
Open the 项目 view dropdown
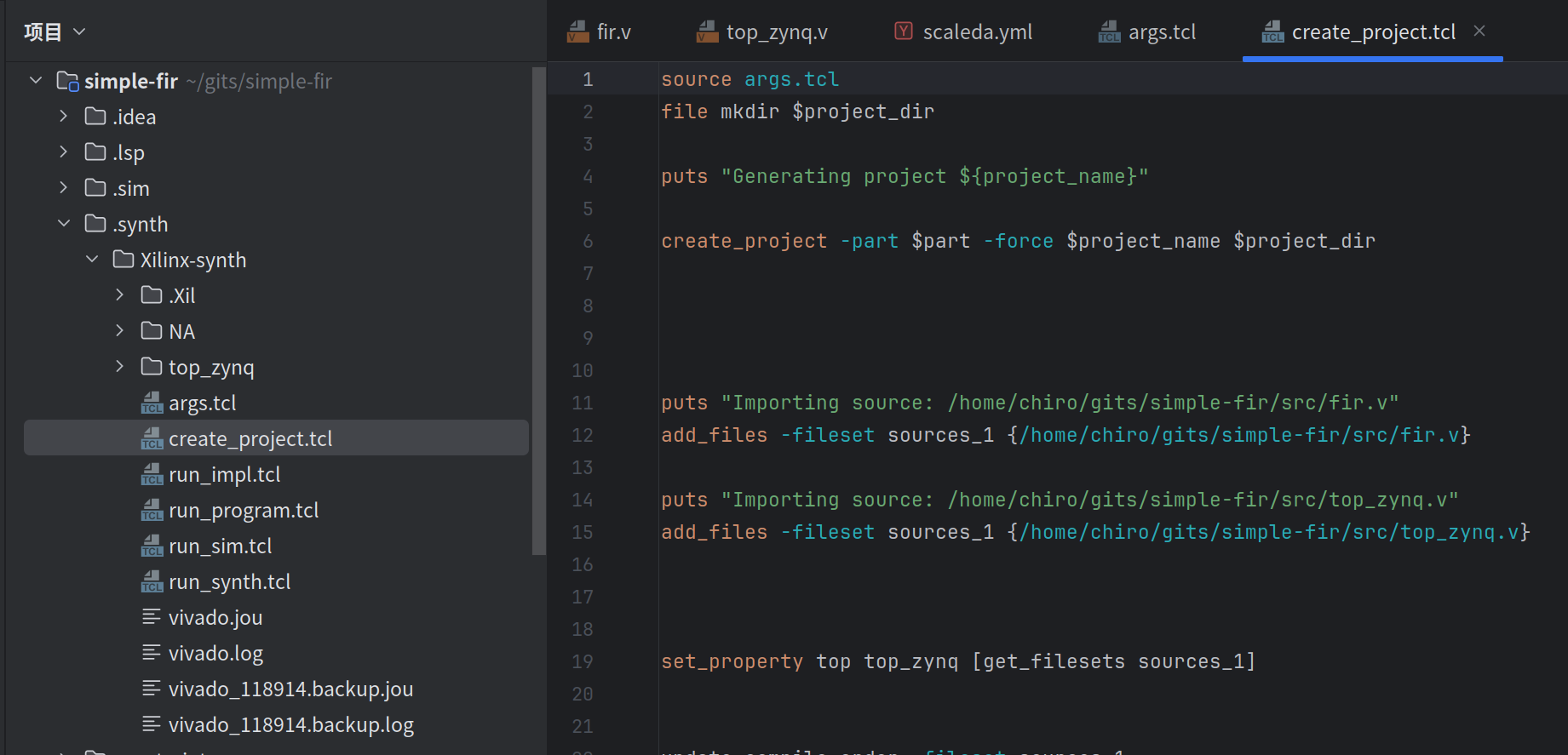(x=55, y=32)
